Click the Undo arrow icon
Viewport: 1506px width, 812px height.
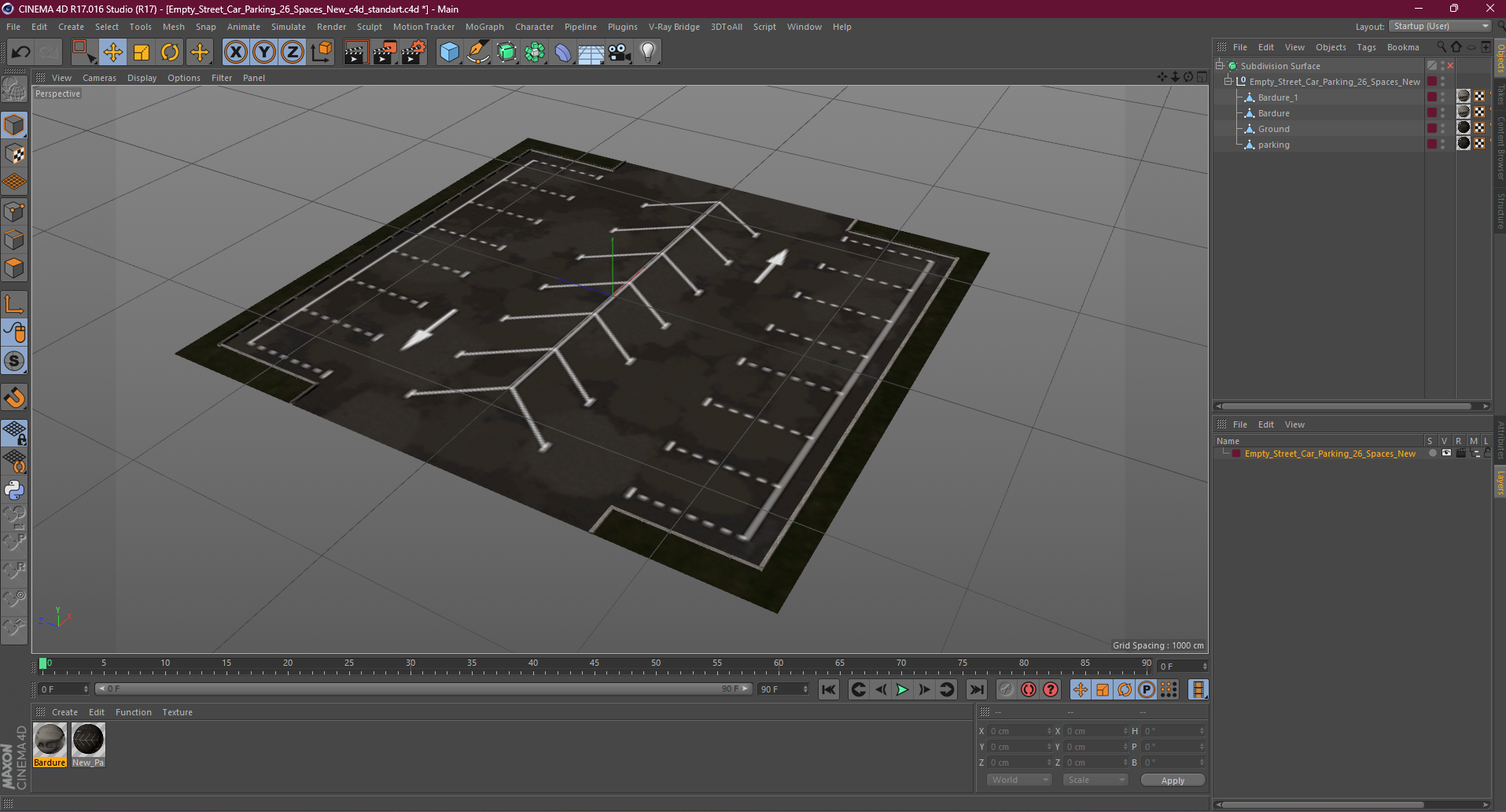coord(20,53)
